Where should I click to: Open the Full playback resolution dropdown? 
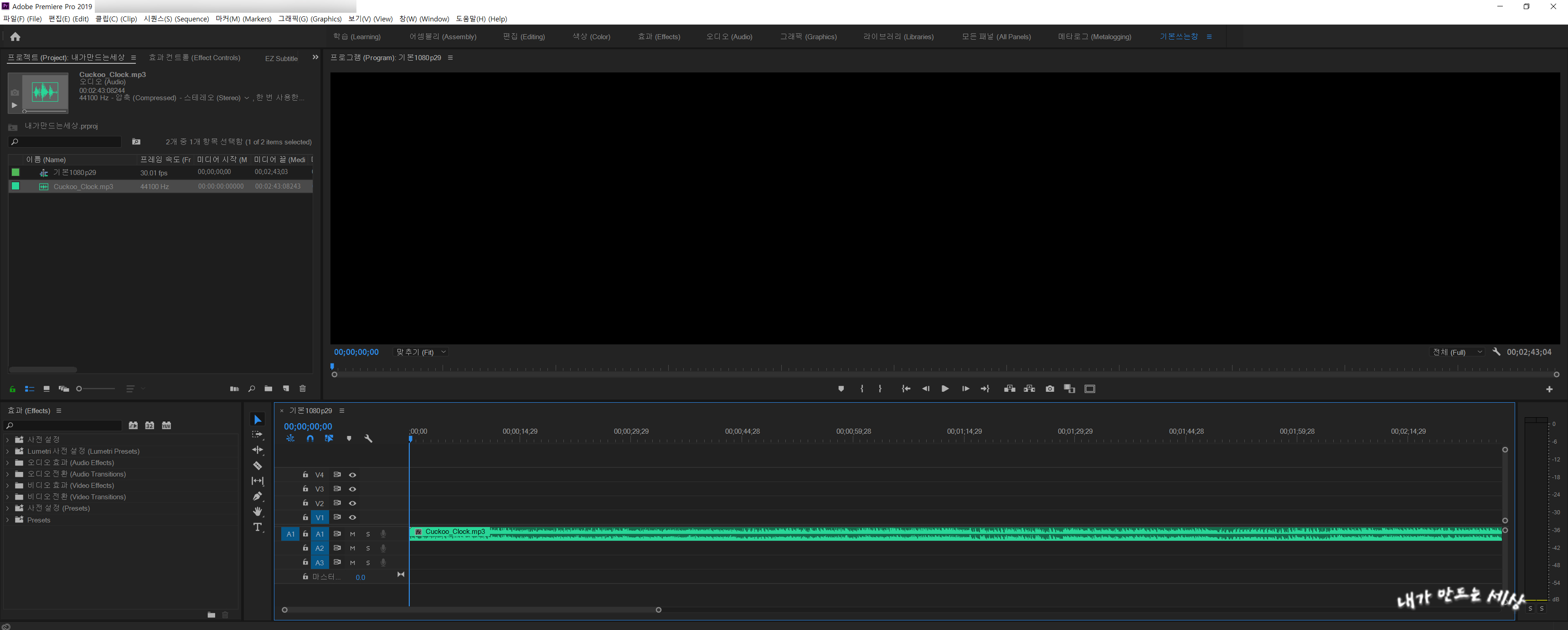(1457, 352)
